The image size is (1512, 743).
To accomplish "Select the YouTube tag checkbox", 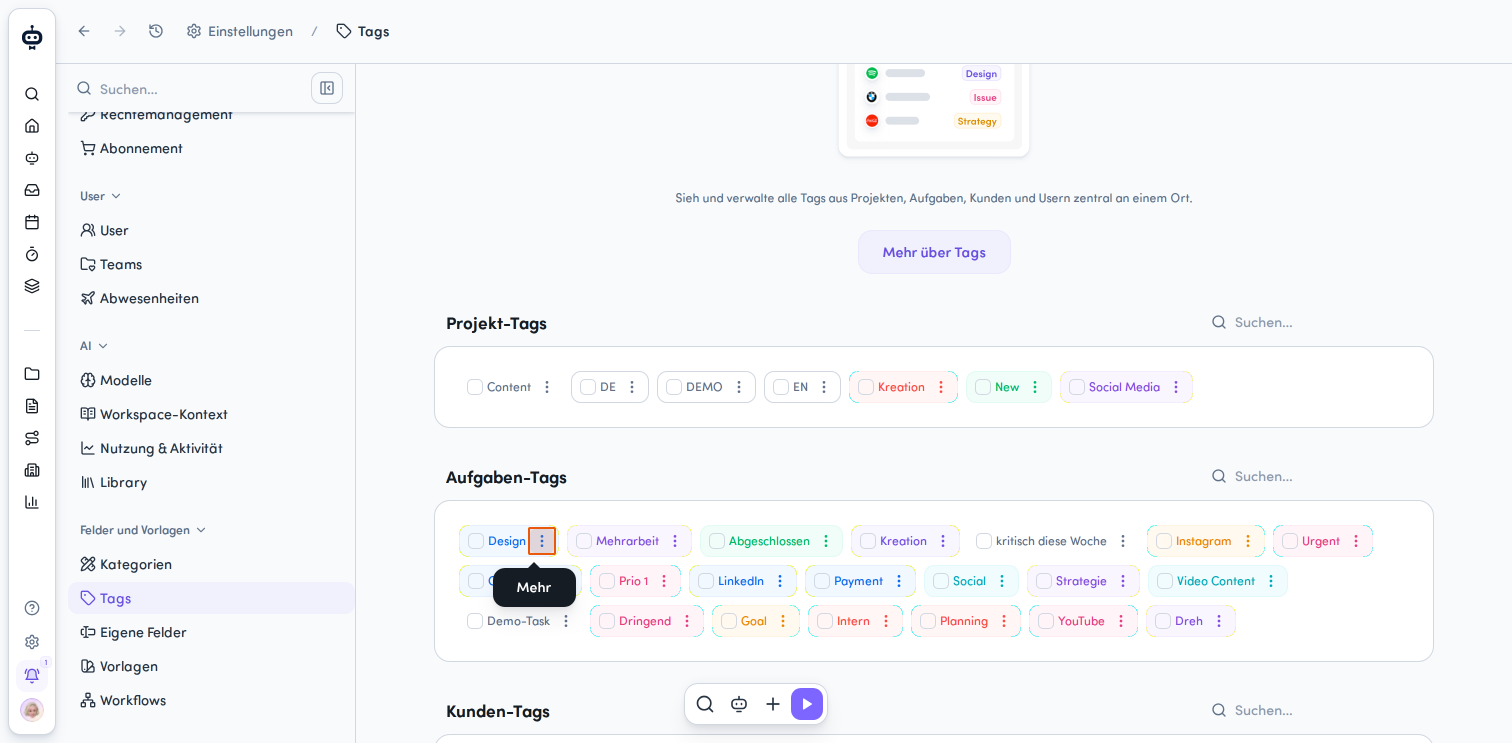I will point(1046,621).
